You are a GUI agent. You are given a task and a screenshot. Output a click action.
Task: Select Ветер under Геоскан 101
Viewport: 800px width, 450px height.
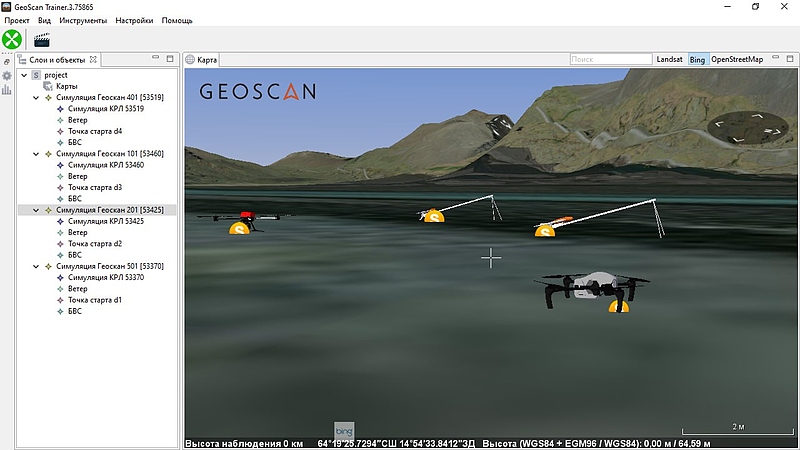tap(78, 176)
